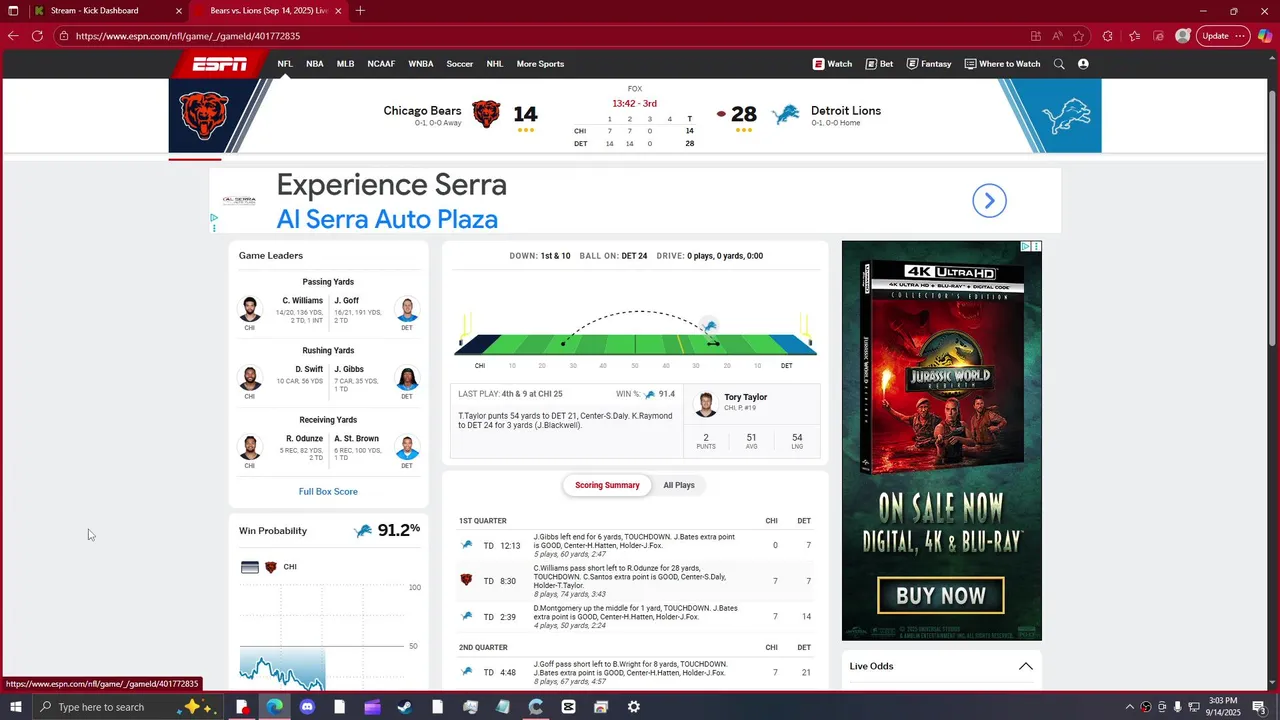Click the Lions icon beside Win Probability 91.2%
The height and width of the screenshot is (720, 1280).
363,531
